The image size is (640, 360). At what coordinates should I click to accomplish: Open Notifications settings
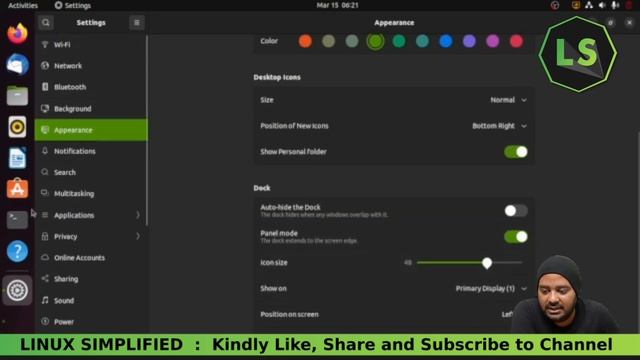pyautogui.click(x=91, y=151)
